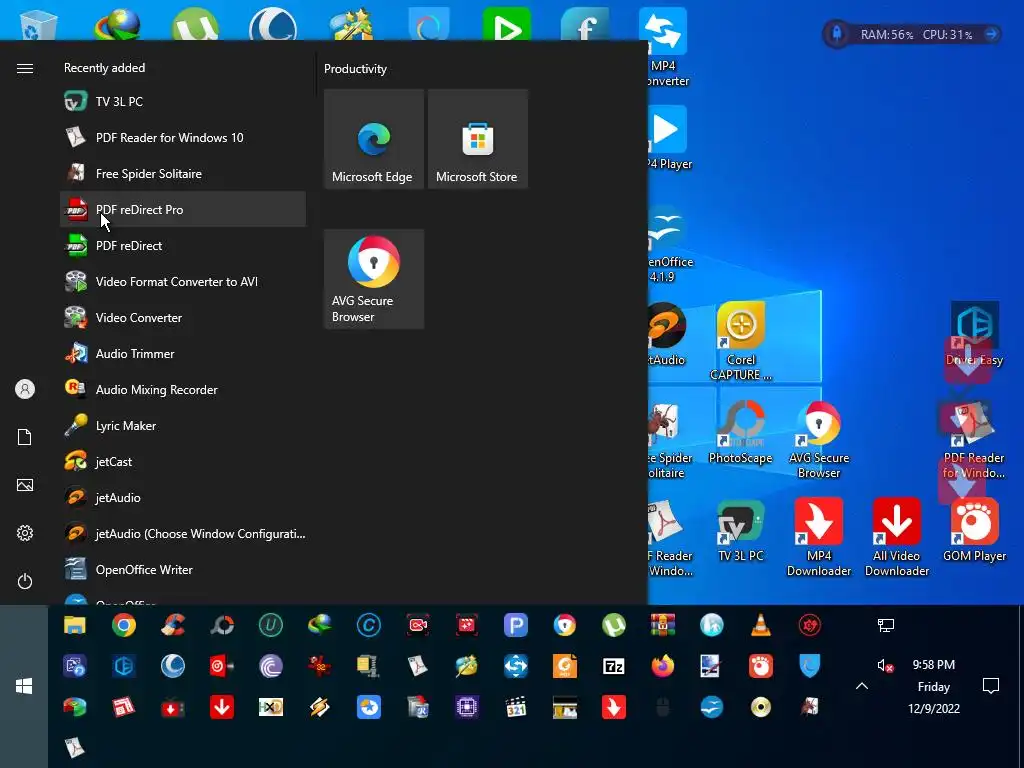
Task: Select TV 3L PC desktop shortcut
Action: click(x=741, y=530)
